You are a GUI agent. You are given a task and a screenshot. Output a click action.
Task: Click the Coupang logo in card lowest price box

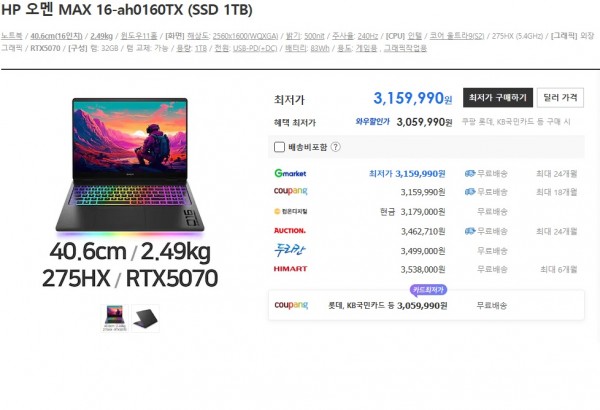(x=291, y=305)
